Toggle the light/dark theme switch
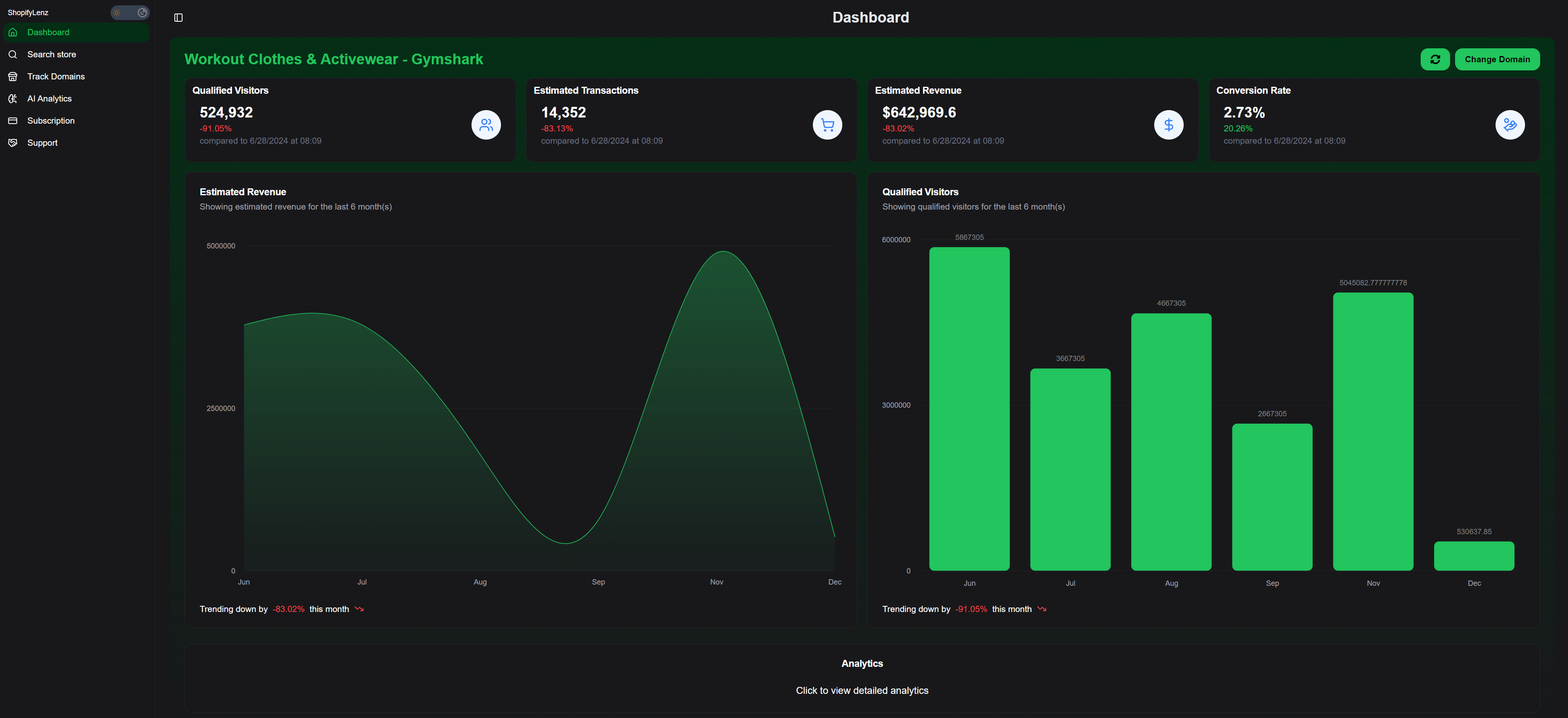The width and height of the screenshot is (1568, 718). (x=130, y=12)
